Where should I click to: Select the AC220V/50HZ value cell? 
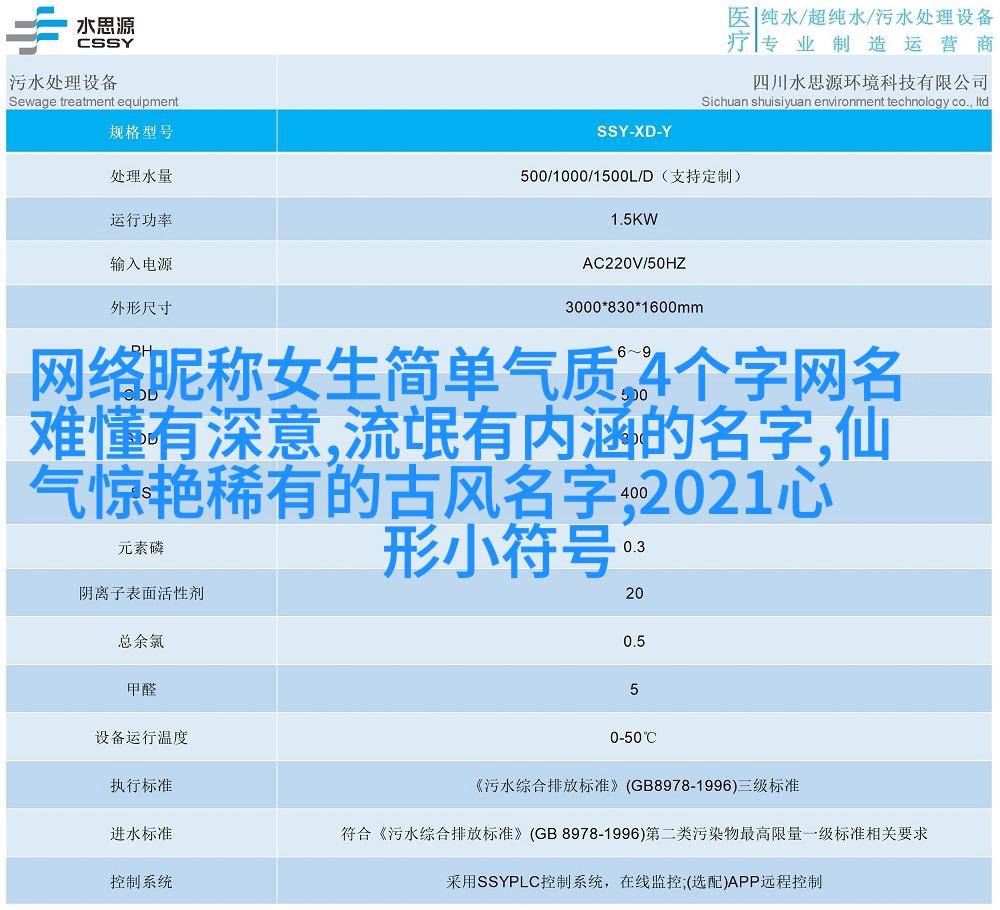634,264
